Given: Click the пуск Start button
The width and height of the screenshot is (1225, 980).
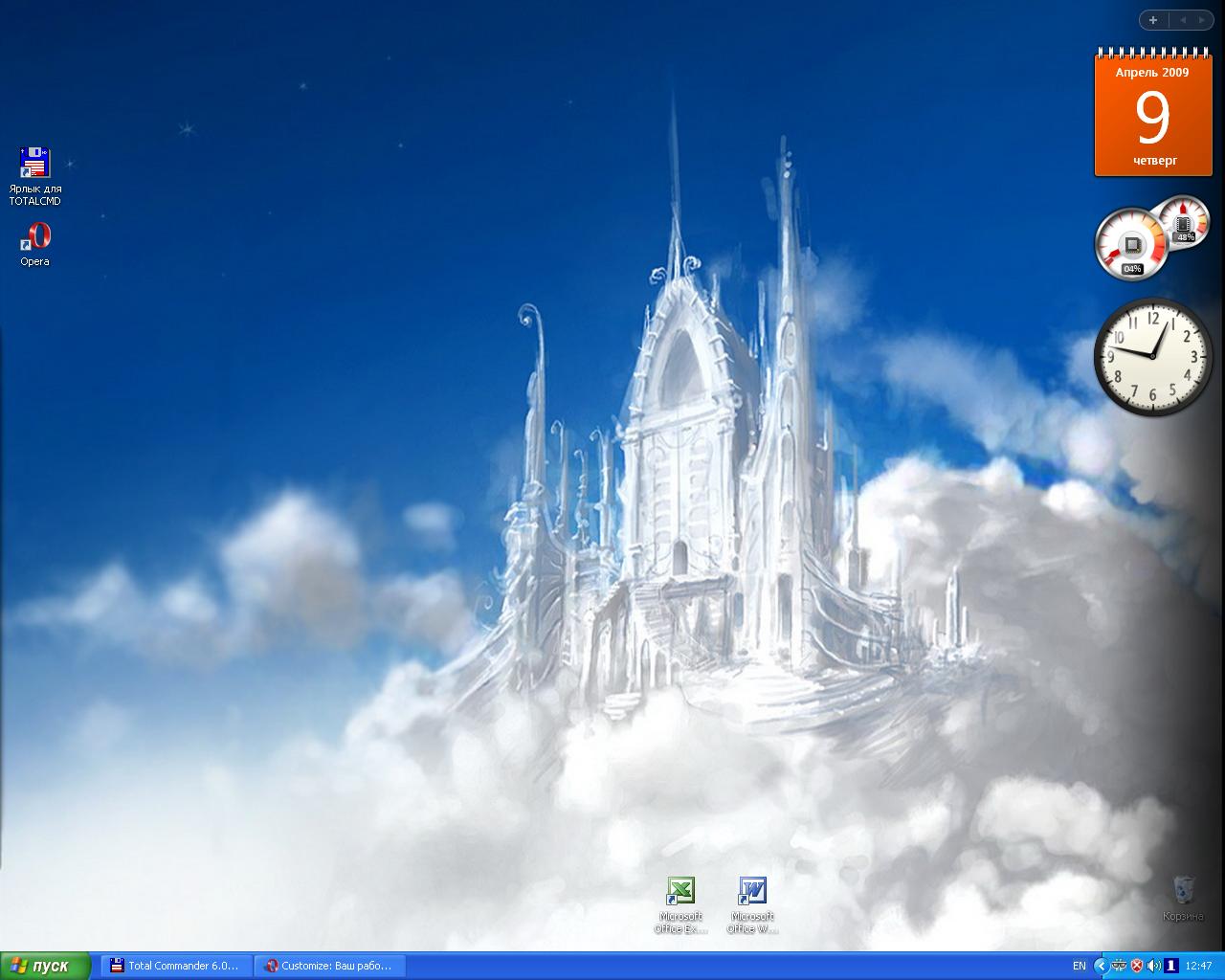Looking at the screenshot, I should pyautogui.click(x=45, y=966).
